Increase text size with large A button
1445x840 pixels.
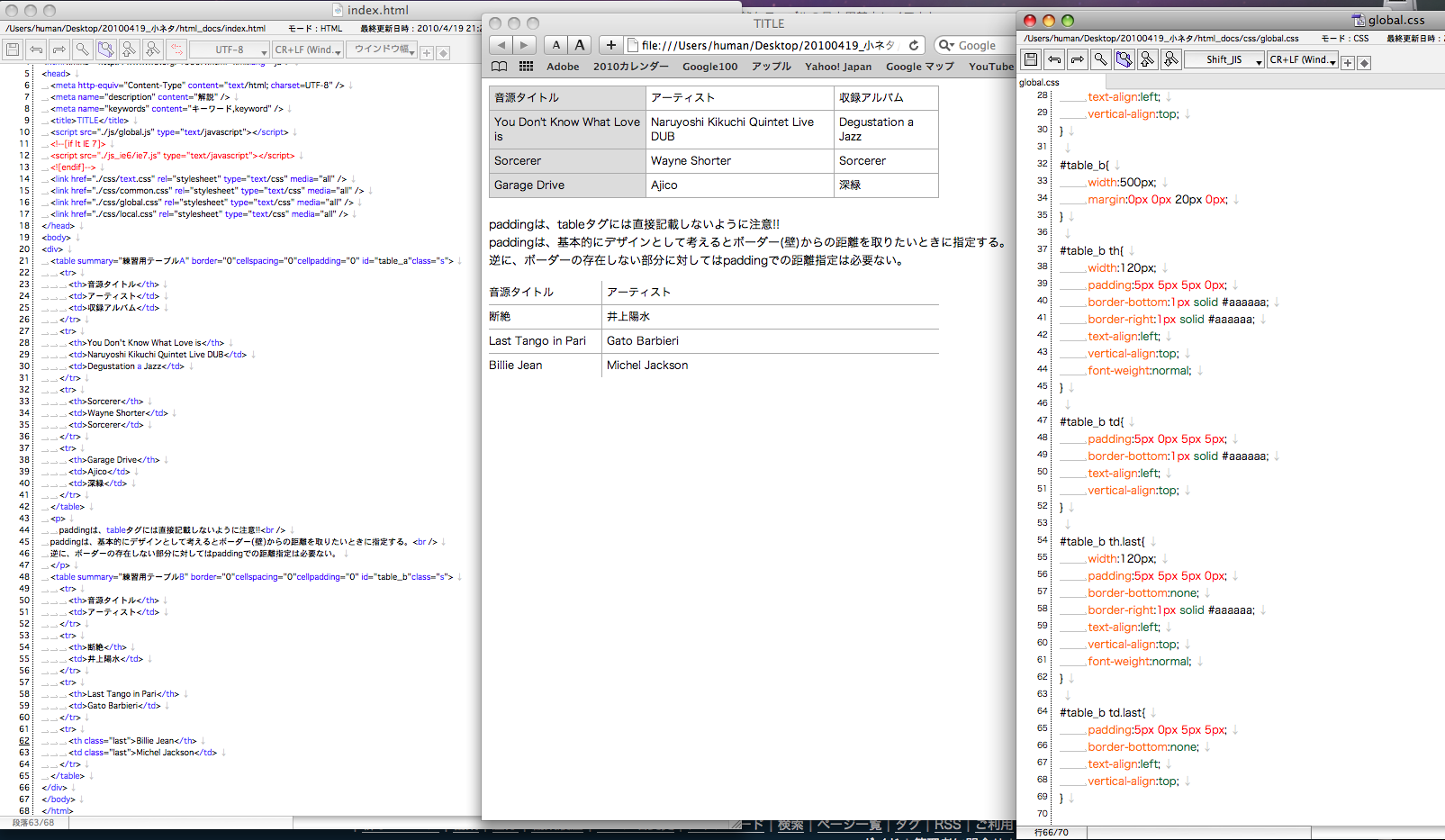(x=580, y=45)
